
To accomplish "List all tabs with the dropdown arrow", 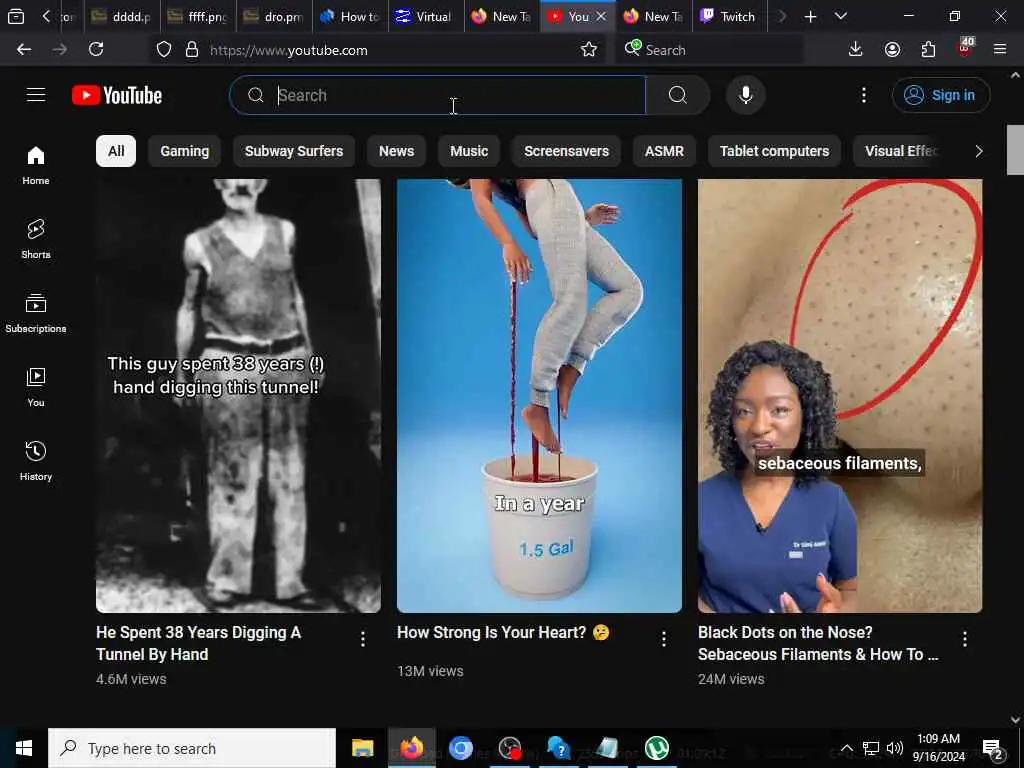I will (841, 17).
